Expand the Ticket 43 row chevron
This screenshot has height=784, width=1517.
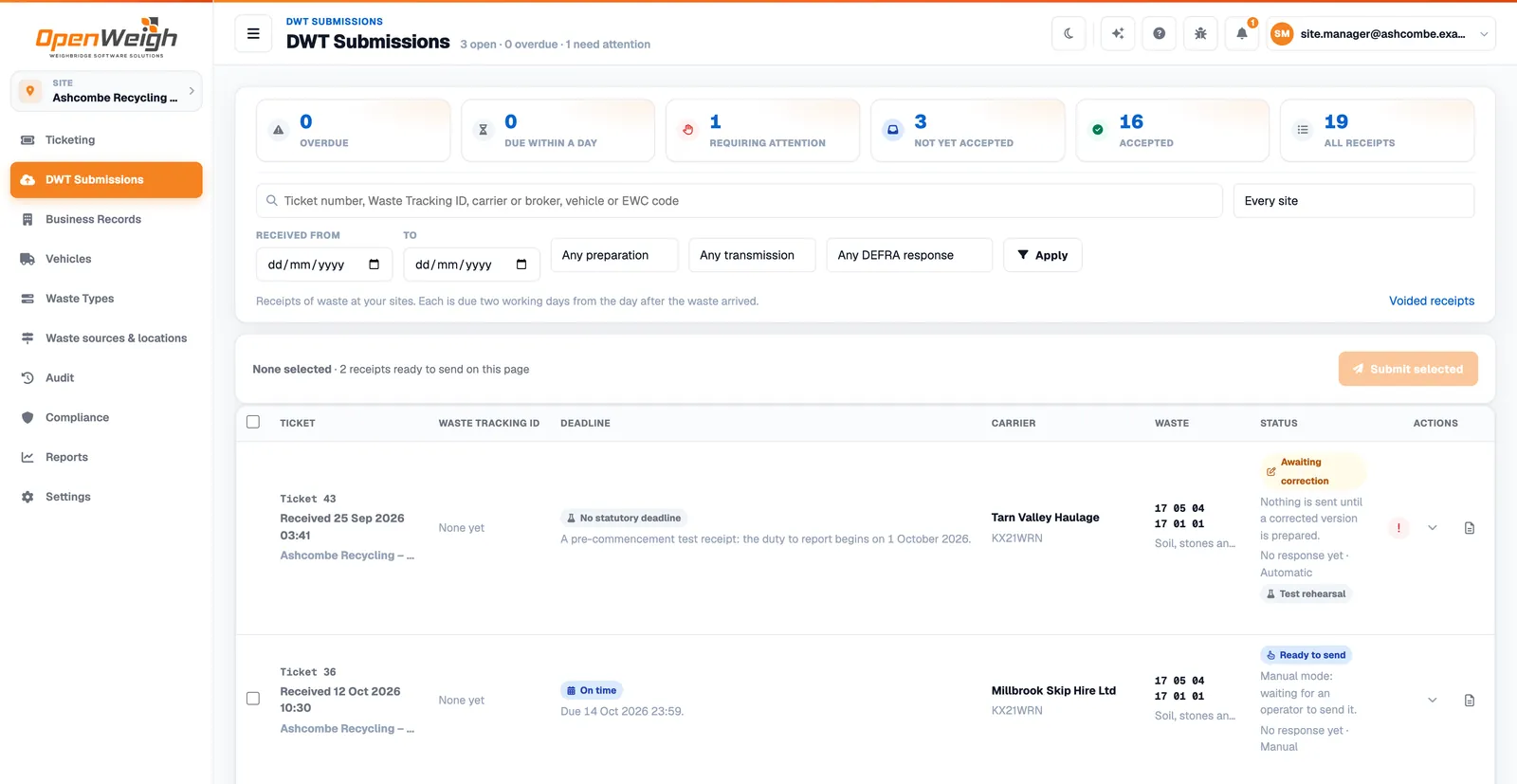point(1433,528)
